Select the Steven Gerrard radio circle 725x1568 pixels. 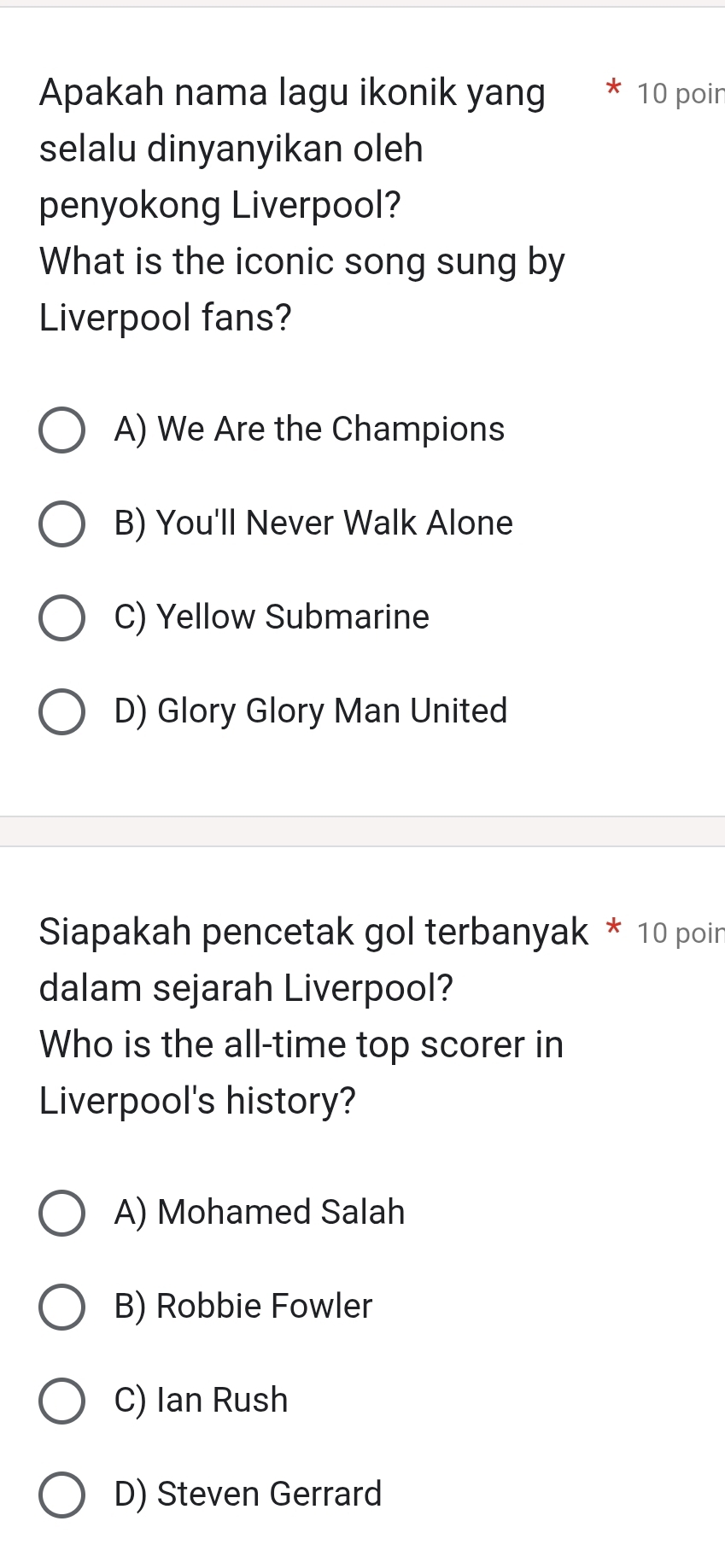(61, 1495)
